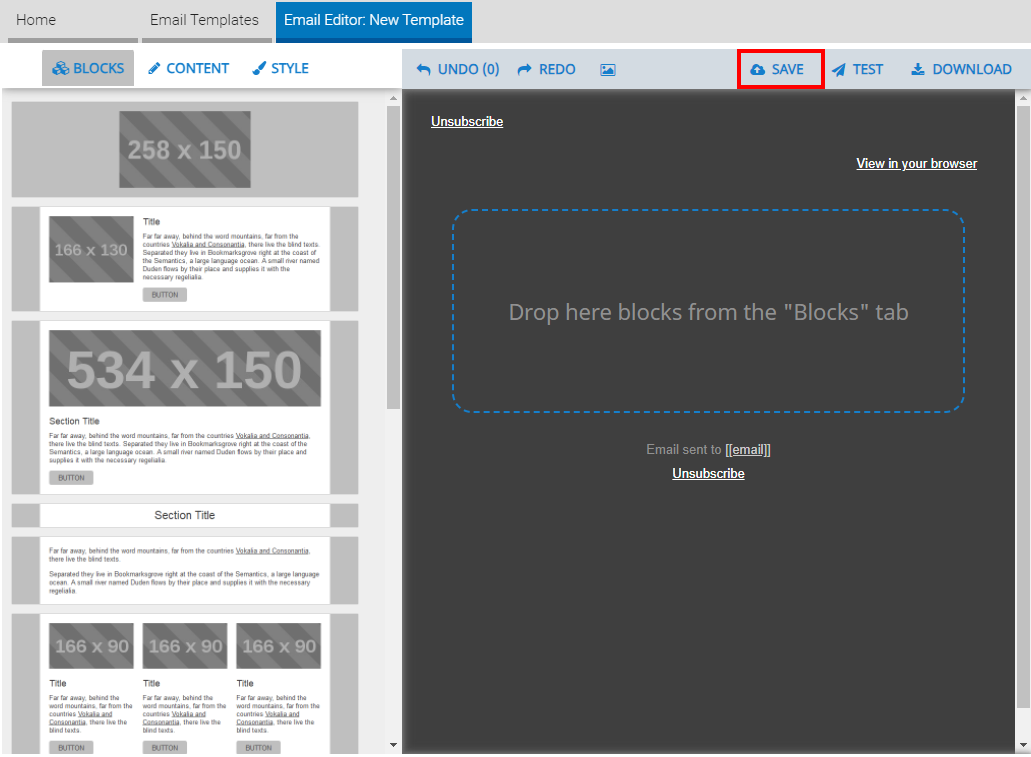
Task: Click the Download arrow icon
Action: pos(918,70)
